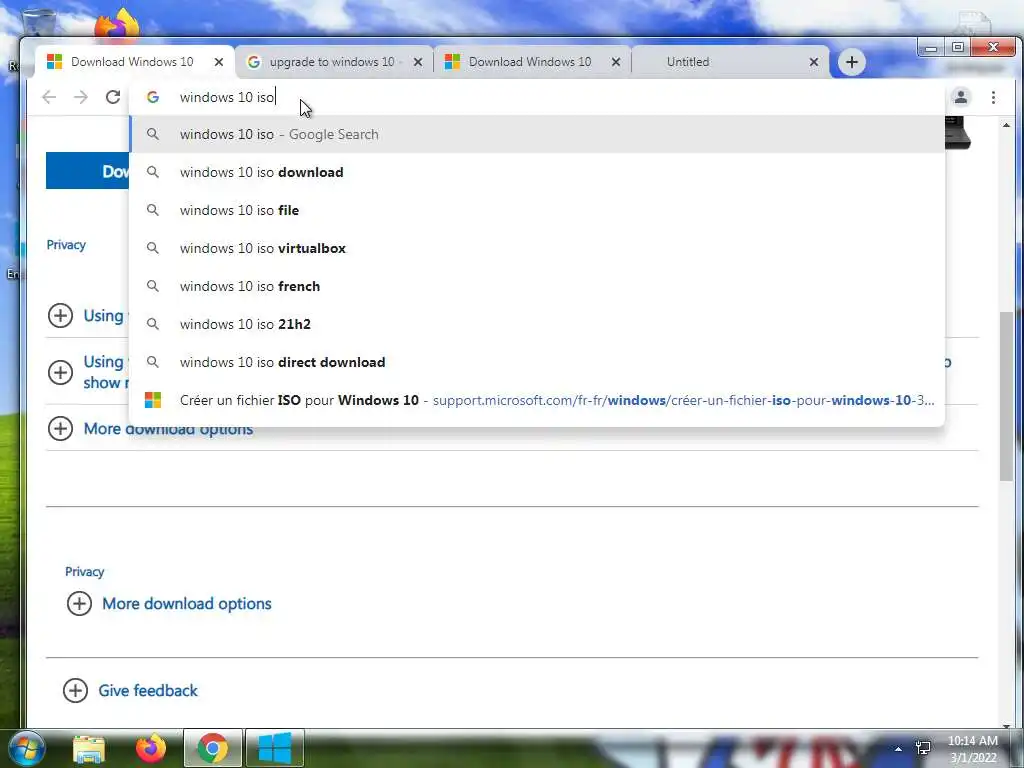1024x768 pixels.
Task: Click the Google logo in the address bar
Action: pyautogui.click(x=153, y=97)
